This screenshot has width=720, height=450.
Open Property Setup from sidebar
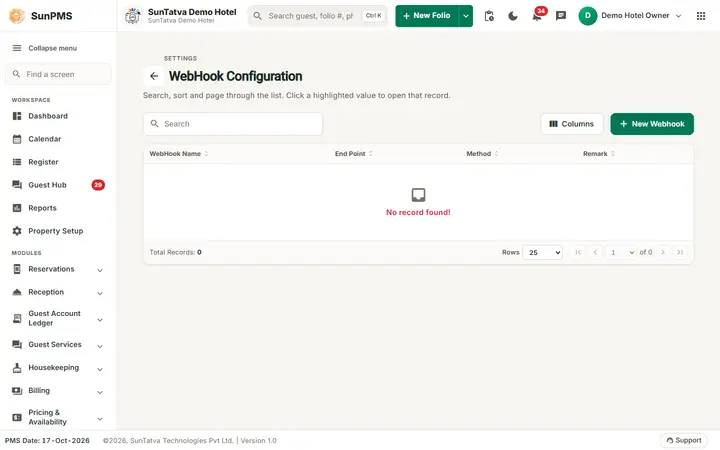[x=58, y=231]
